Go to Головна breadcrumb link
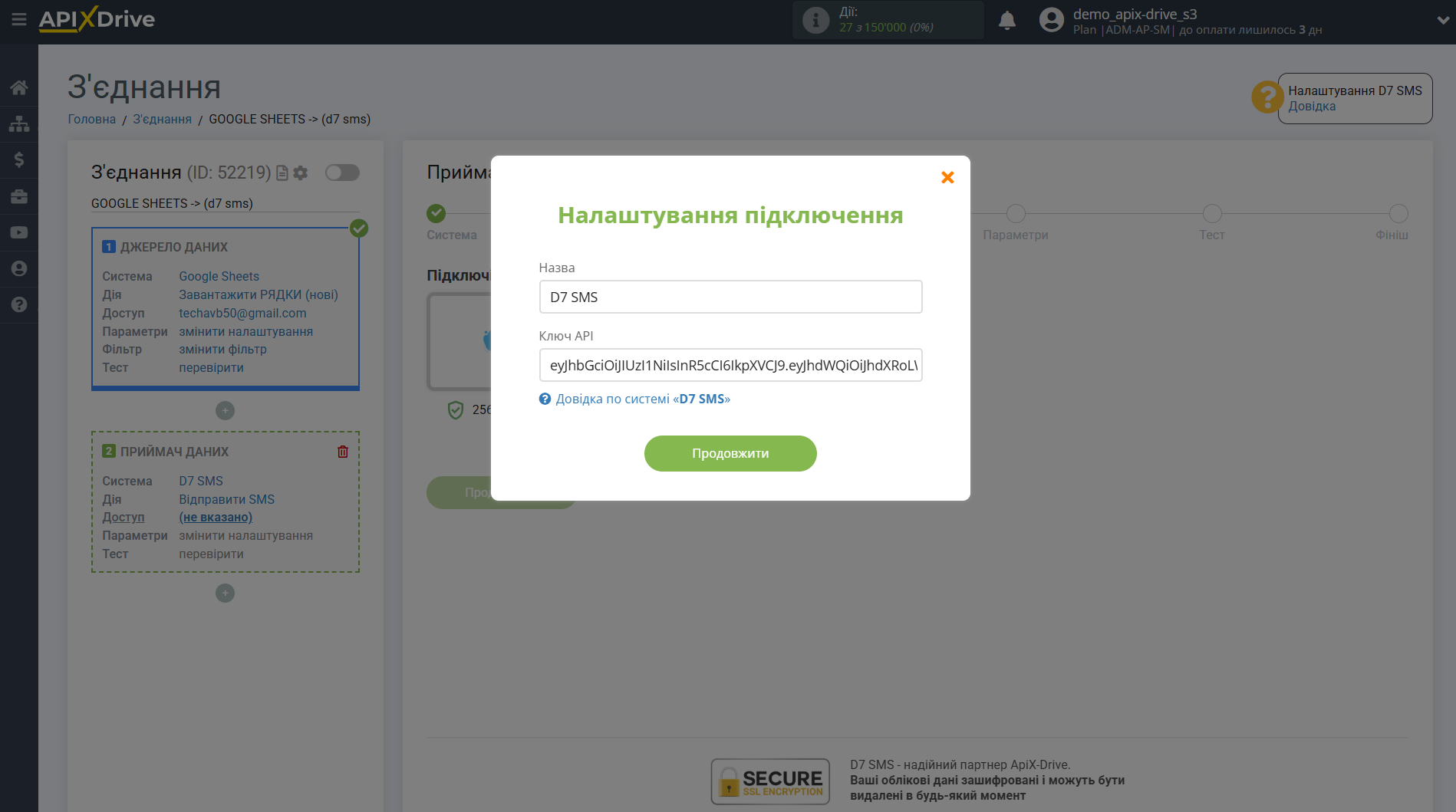The image size is (1456, 812). [x=91, y=119]
